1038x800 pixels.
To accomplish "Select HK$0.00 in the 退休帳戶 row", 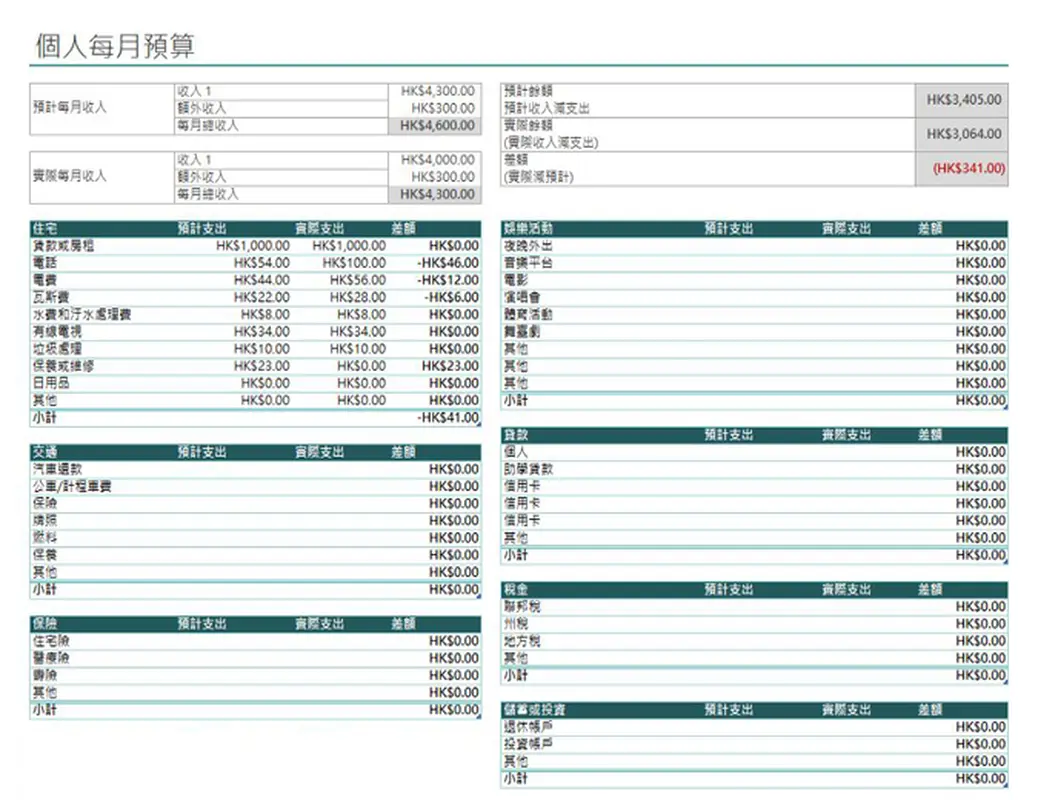I will (980, 727).
